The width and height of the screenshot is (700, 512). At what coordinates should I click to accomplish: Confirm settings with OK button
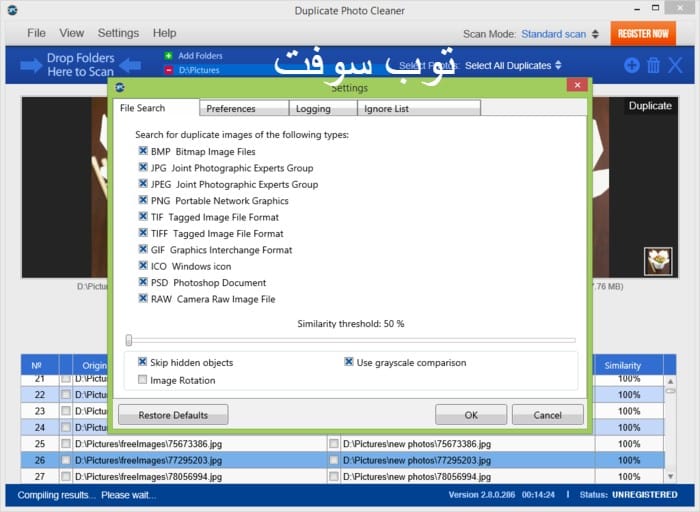point(471,415)
